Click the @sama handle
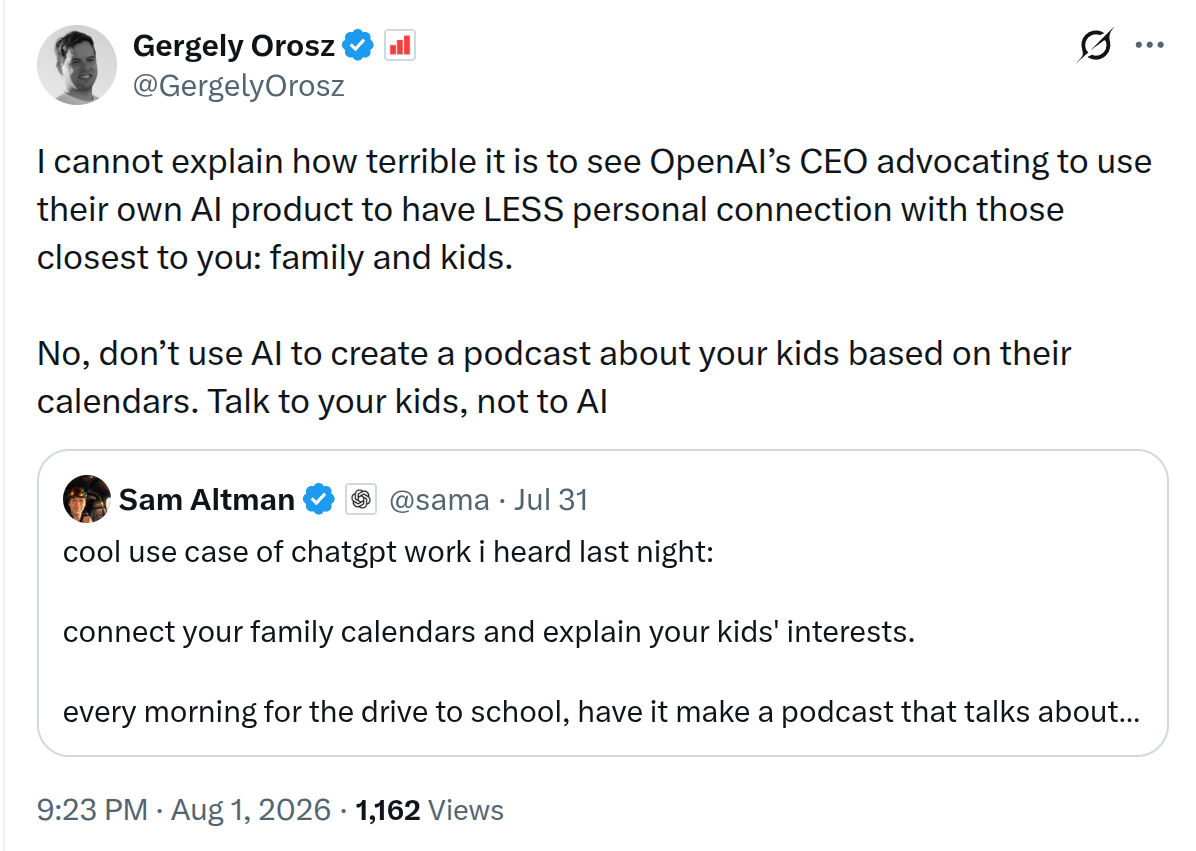 (x=439, y=500)
